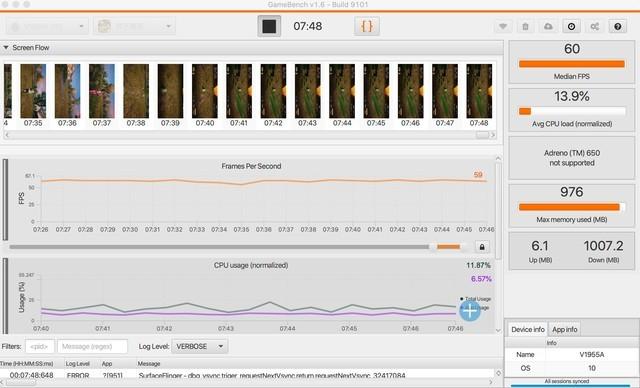This screenshot has width=640, height=388.
Task: Collapse the Screen Flow section triangle
Action: click(6, 48)
